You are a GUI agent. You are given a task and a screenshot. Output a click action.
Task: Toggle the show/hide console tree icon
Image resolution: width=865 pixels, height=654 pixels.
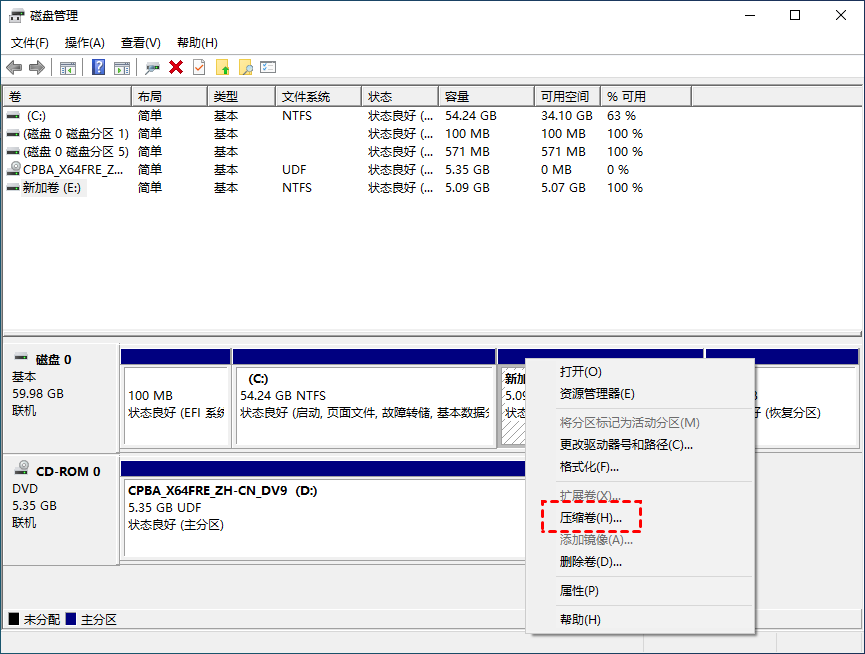(68, 68)
